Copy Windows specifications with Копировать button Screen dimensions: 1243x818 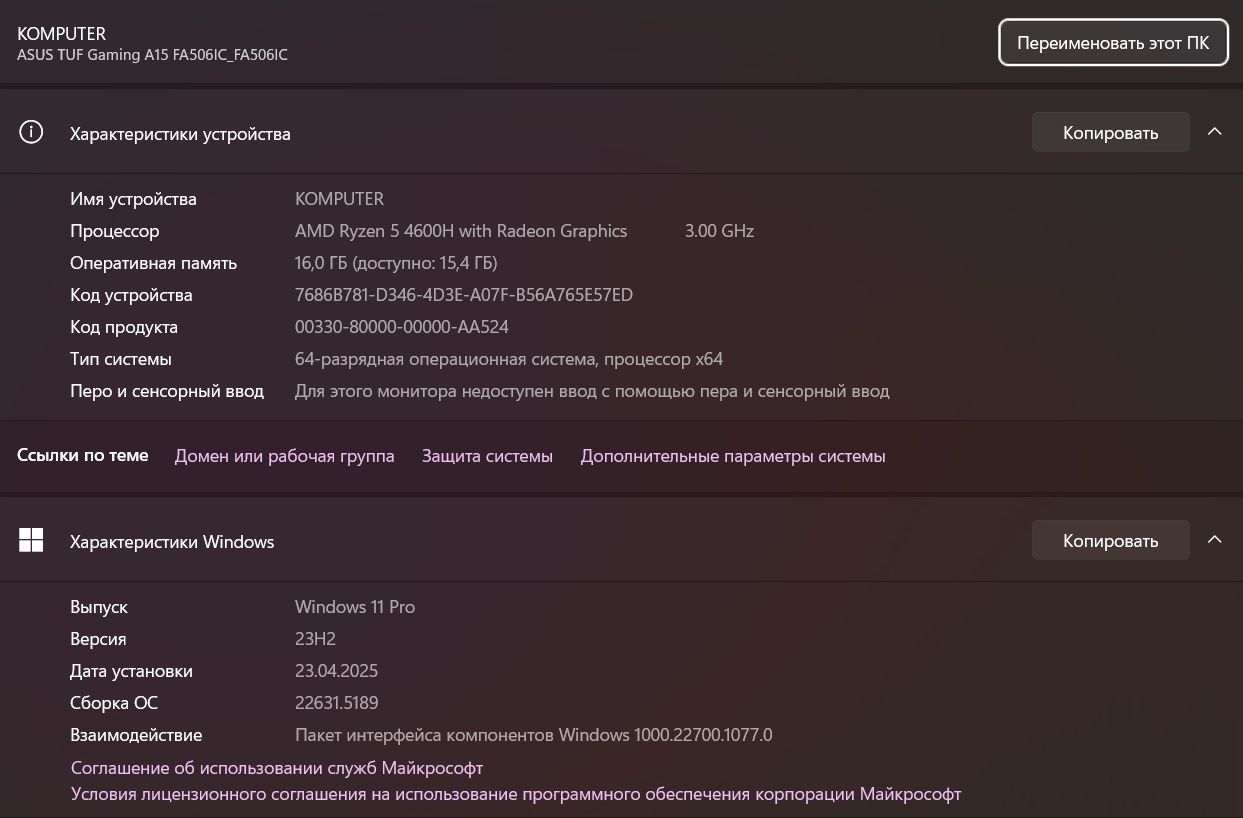pos(1111,540)
